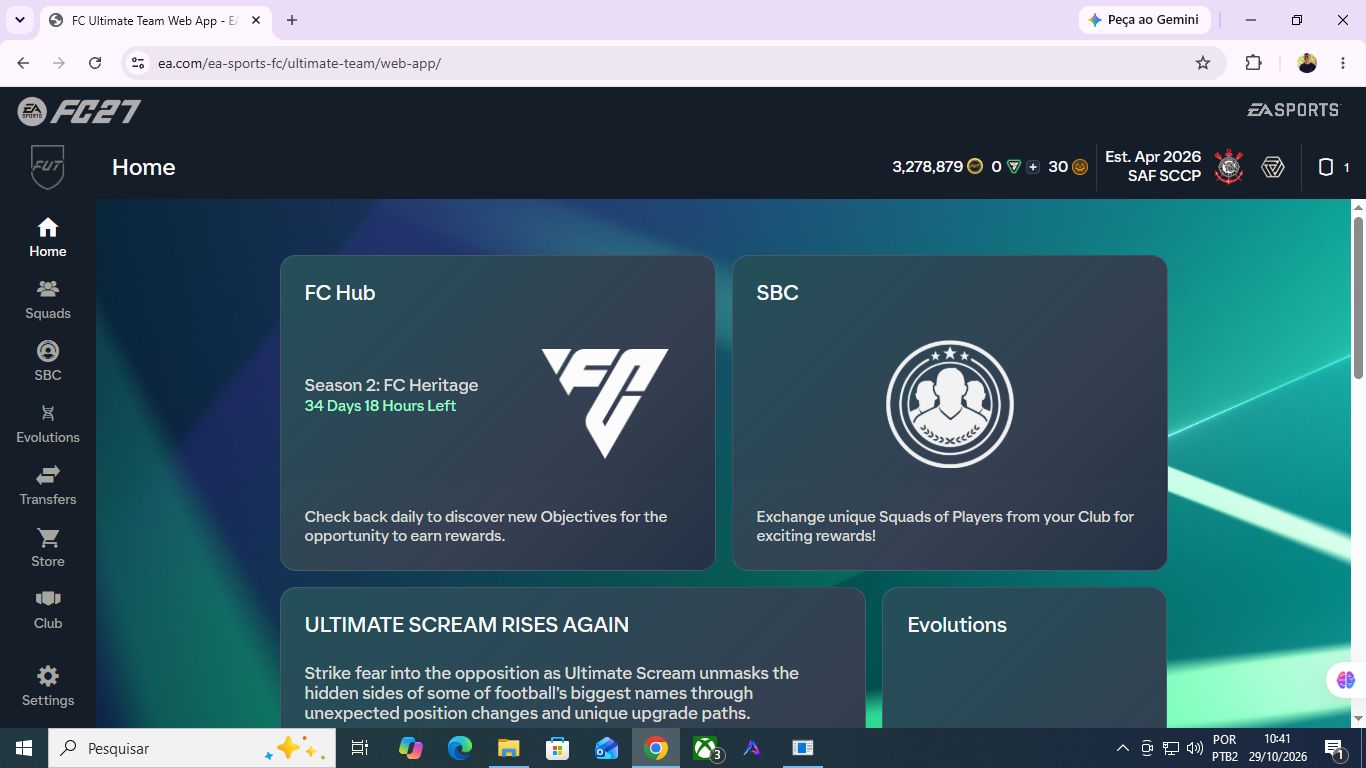
Task: Open the SBC card on Home
Action: click(950, 413)
